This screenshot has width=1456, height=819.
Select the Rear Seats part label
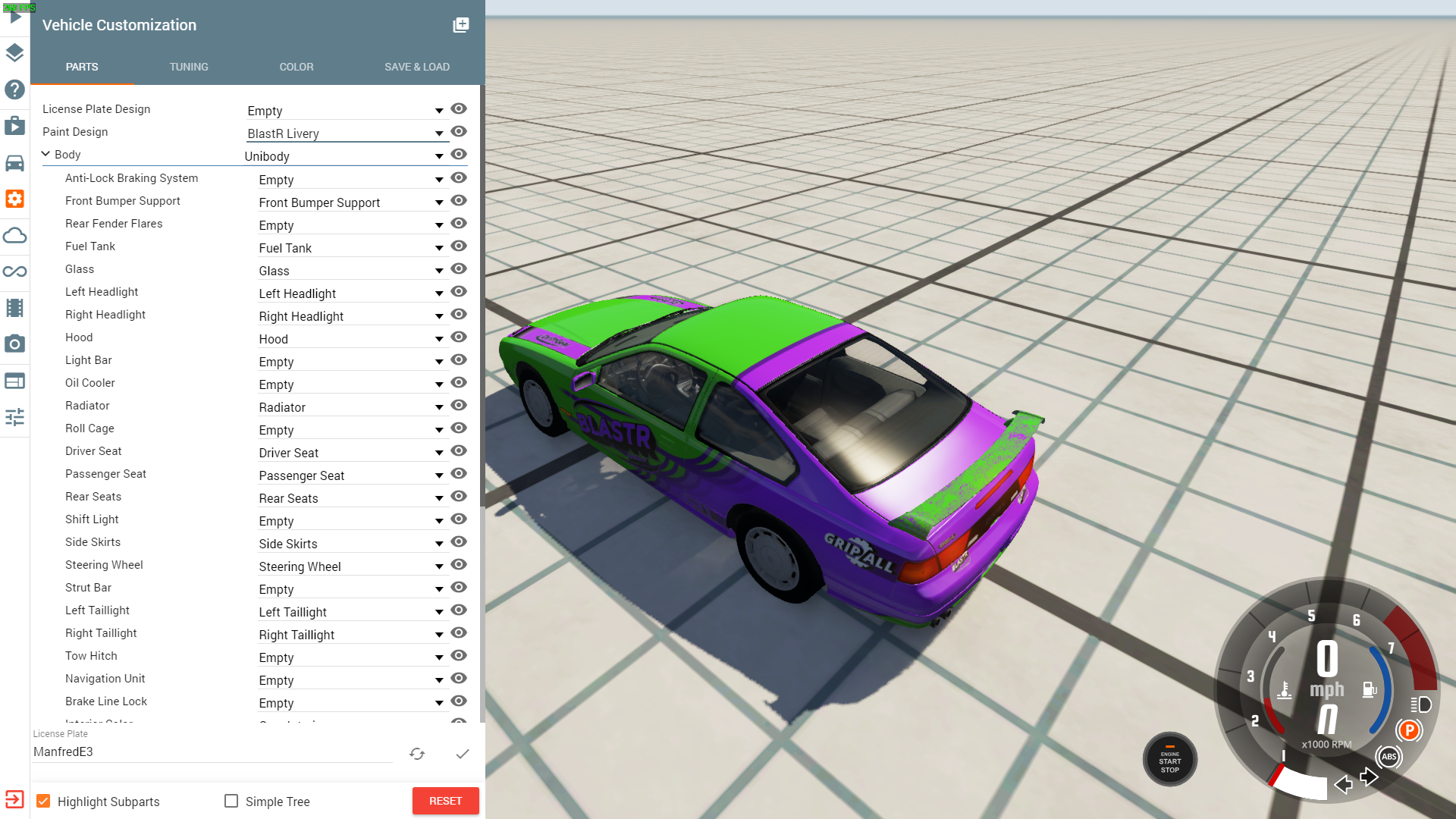click(x=93, y=497)
